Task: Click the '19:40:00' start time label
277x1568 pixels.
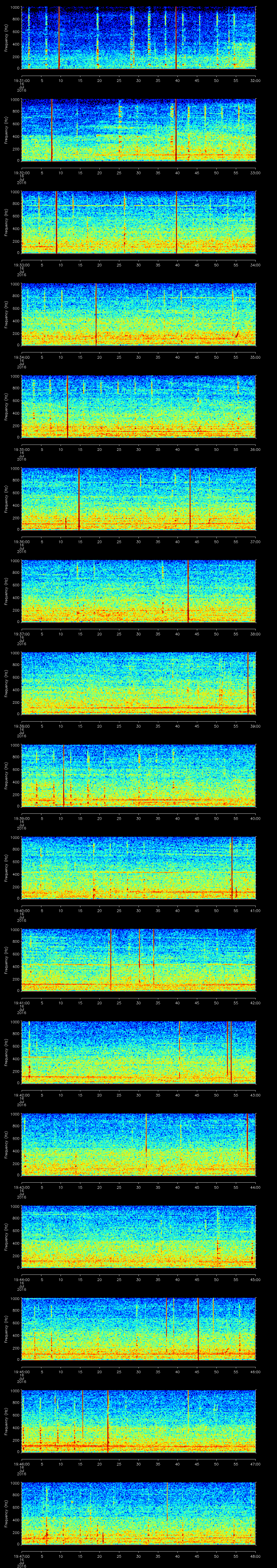Action: [21, 910]
